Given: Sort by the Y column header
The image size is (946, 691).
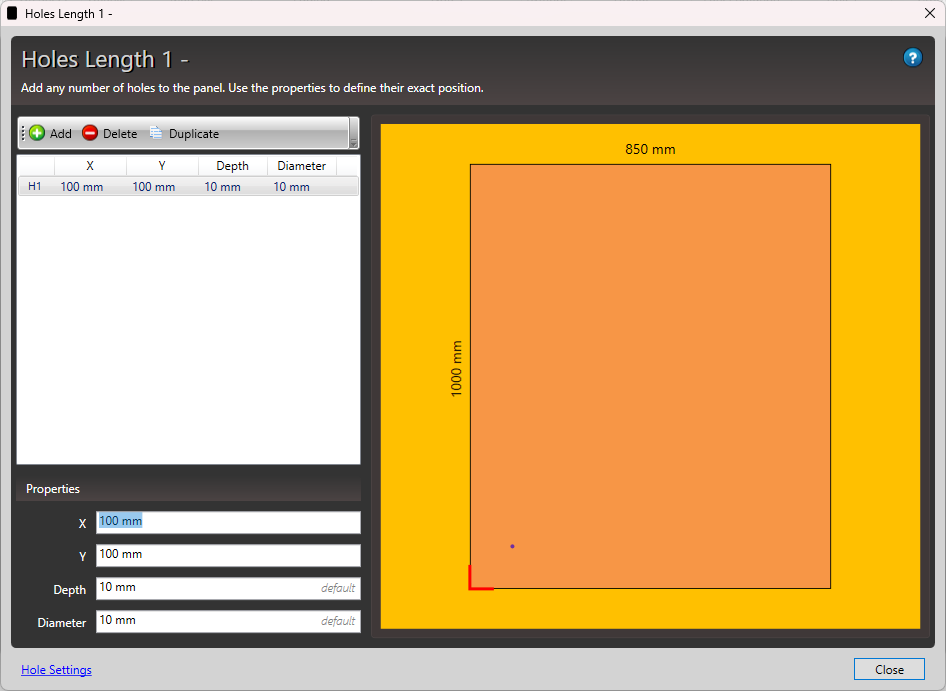Looking at the screenshot, I should 162,166.
